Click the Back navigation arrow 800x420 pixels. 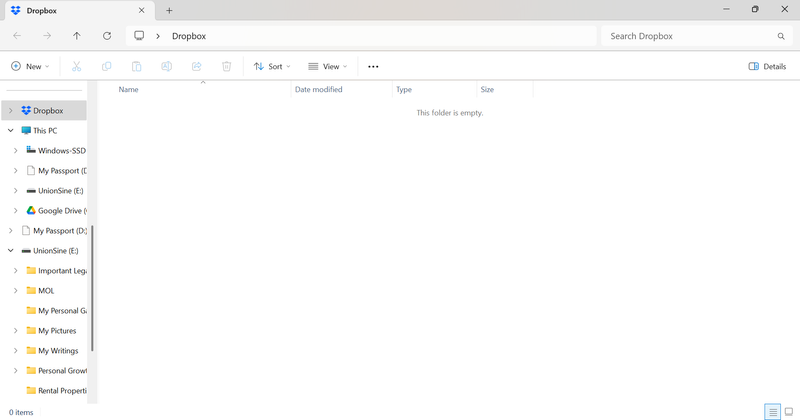tap(17, 36)
